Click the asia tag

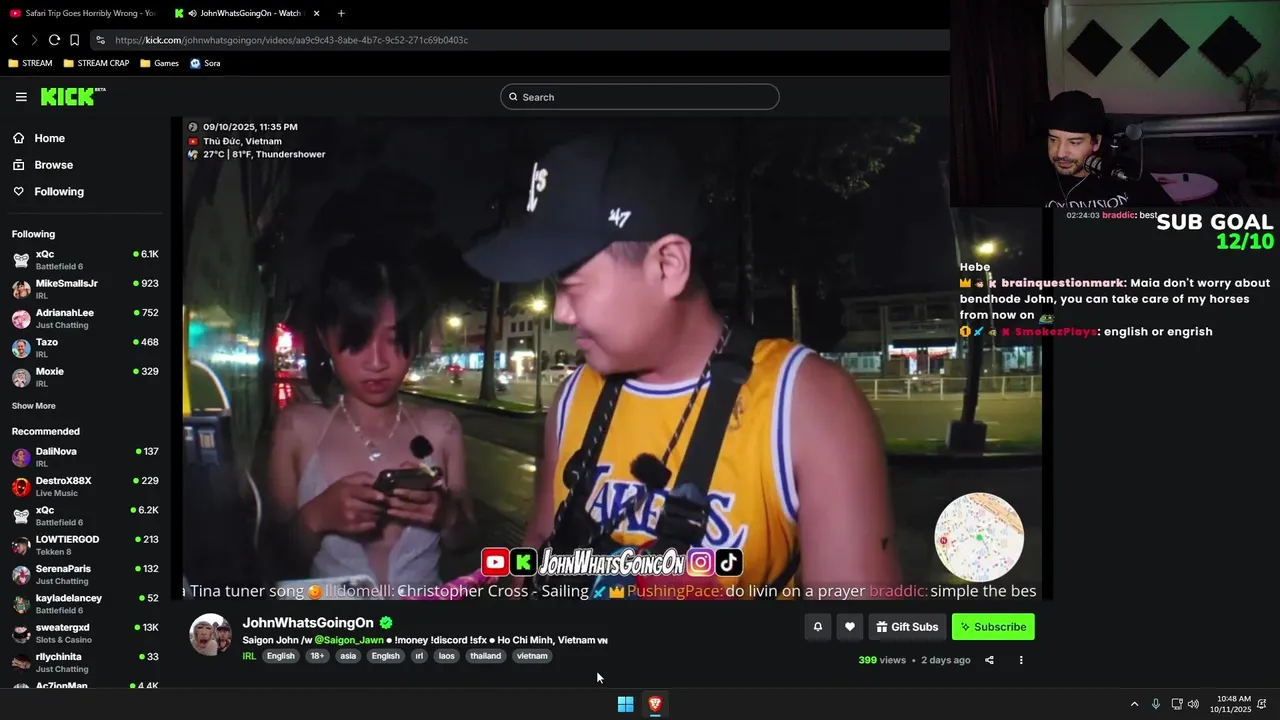(347, 656)
